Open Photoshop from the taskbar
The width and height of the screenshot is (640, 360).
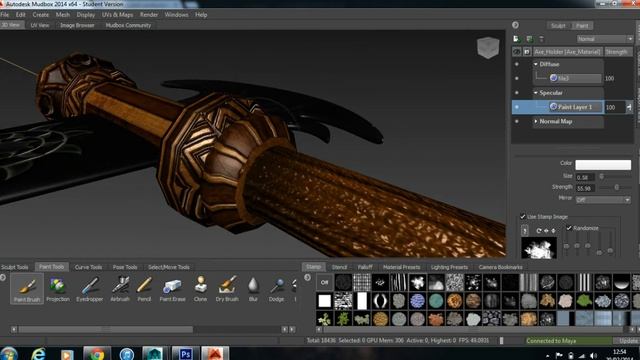185,353
